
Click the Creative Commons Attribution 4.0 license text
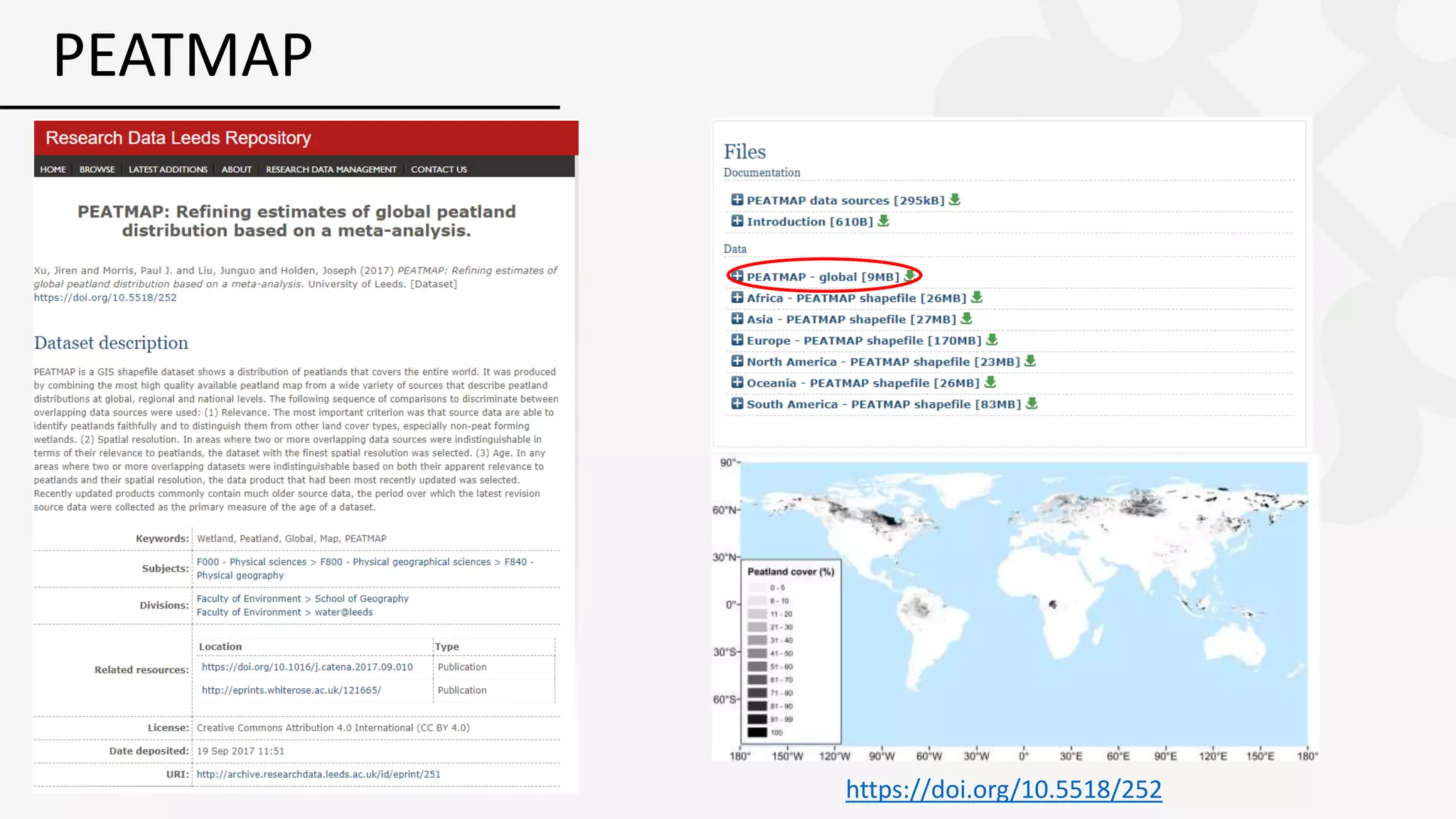[x=333, y=728]
